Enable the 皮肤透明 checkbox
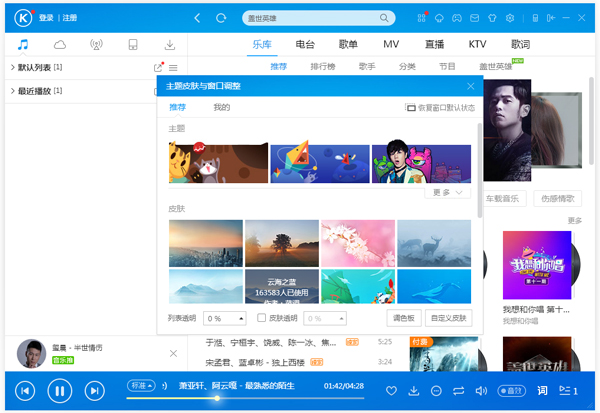The height and width of the screenshot is (413, 600). (x=262, y=318)
